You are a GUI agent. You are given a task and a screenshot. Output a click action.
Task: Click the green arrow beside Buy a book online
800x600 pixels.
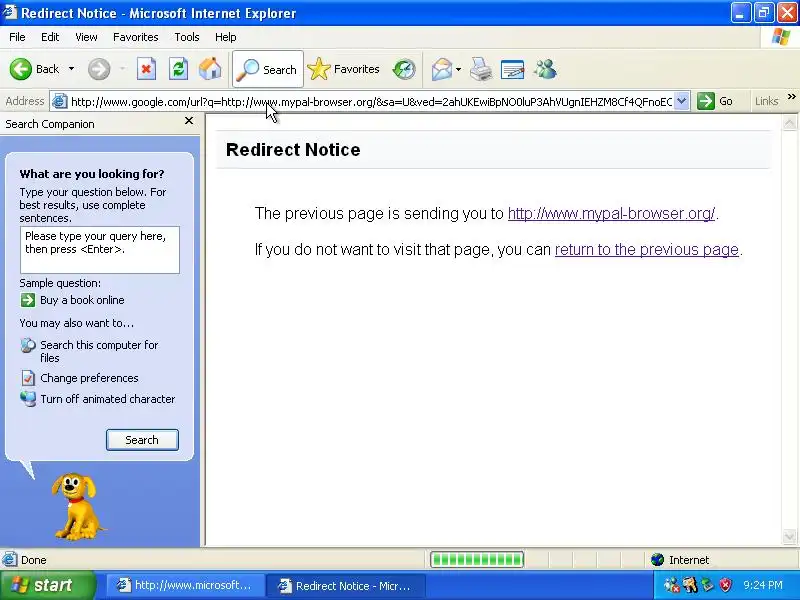[x=28, y=300]
